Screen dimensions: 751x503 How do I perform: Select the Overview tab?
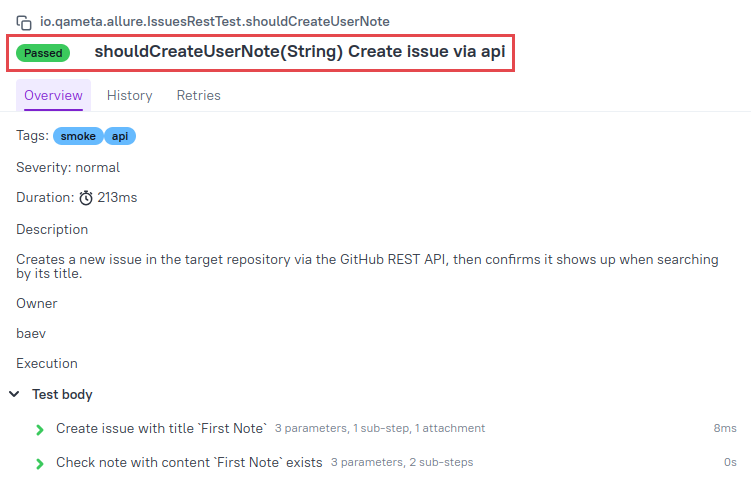click(53, 95)
